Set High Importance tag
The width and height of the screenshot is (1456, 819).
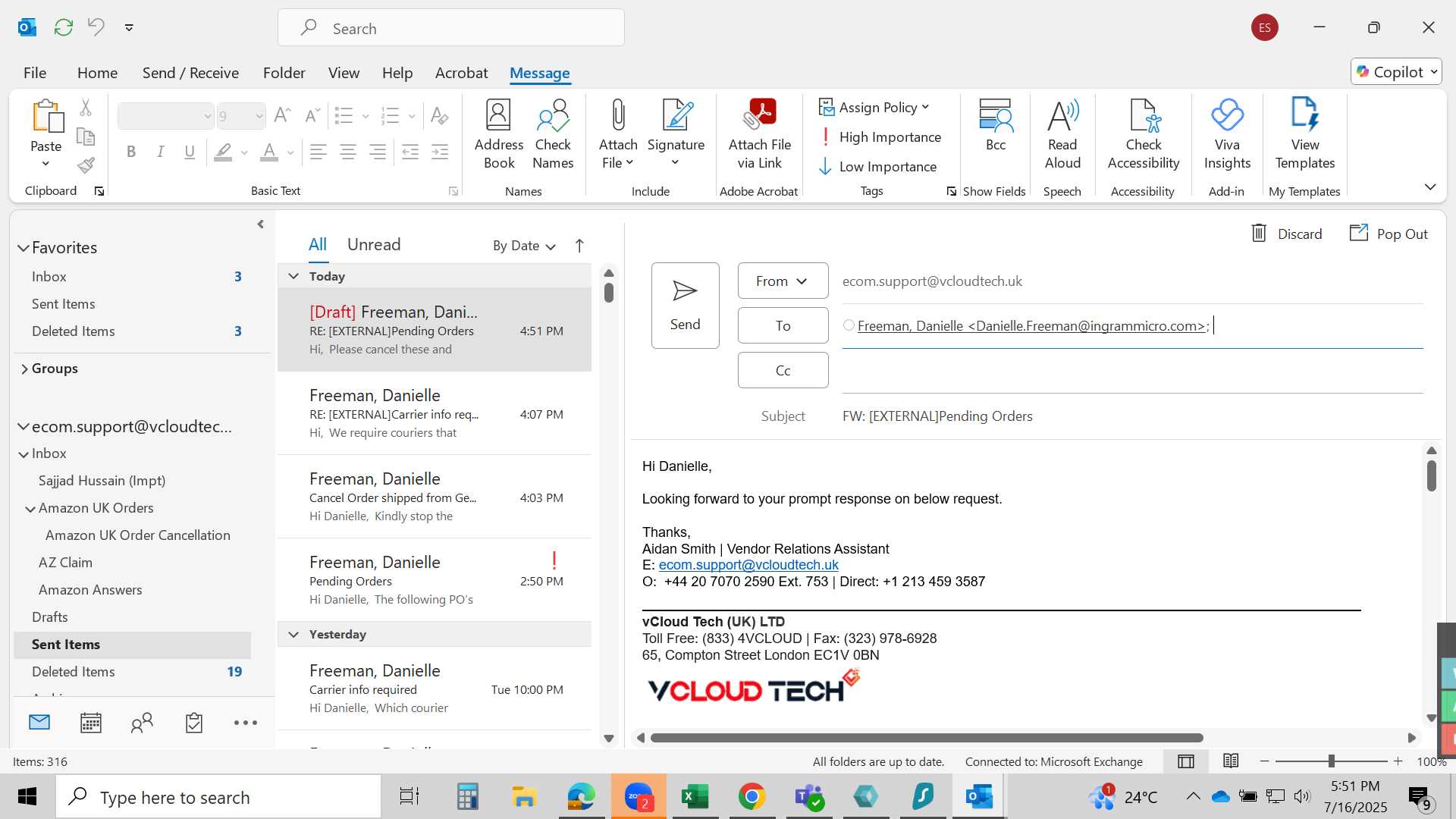click(x=880, y=137)
